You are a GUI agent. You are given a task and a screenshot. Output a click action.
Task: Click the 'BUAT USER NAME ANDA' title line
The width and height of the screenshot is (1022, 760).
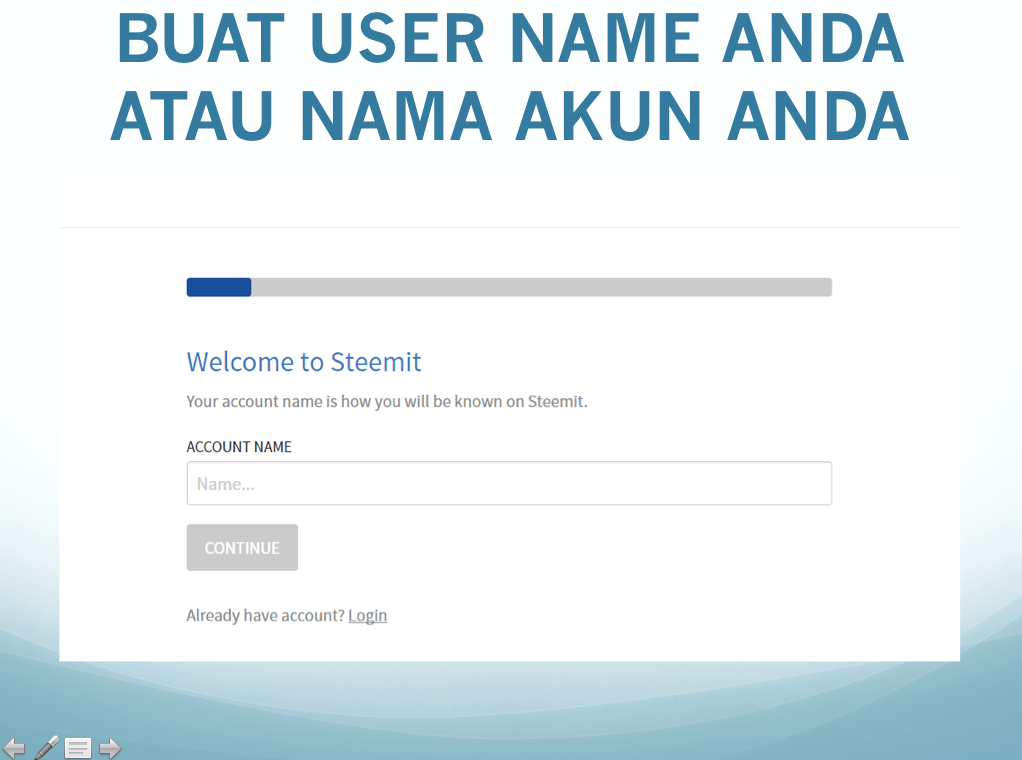coord(510,39)
